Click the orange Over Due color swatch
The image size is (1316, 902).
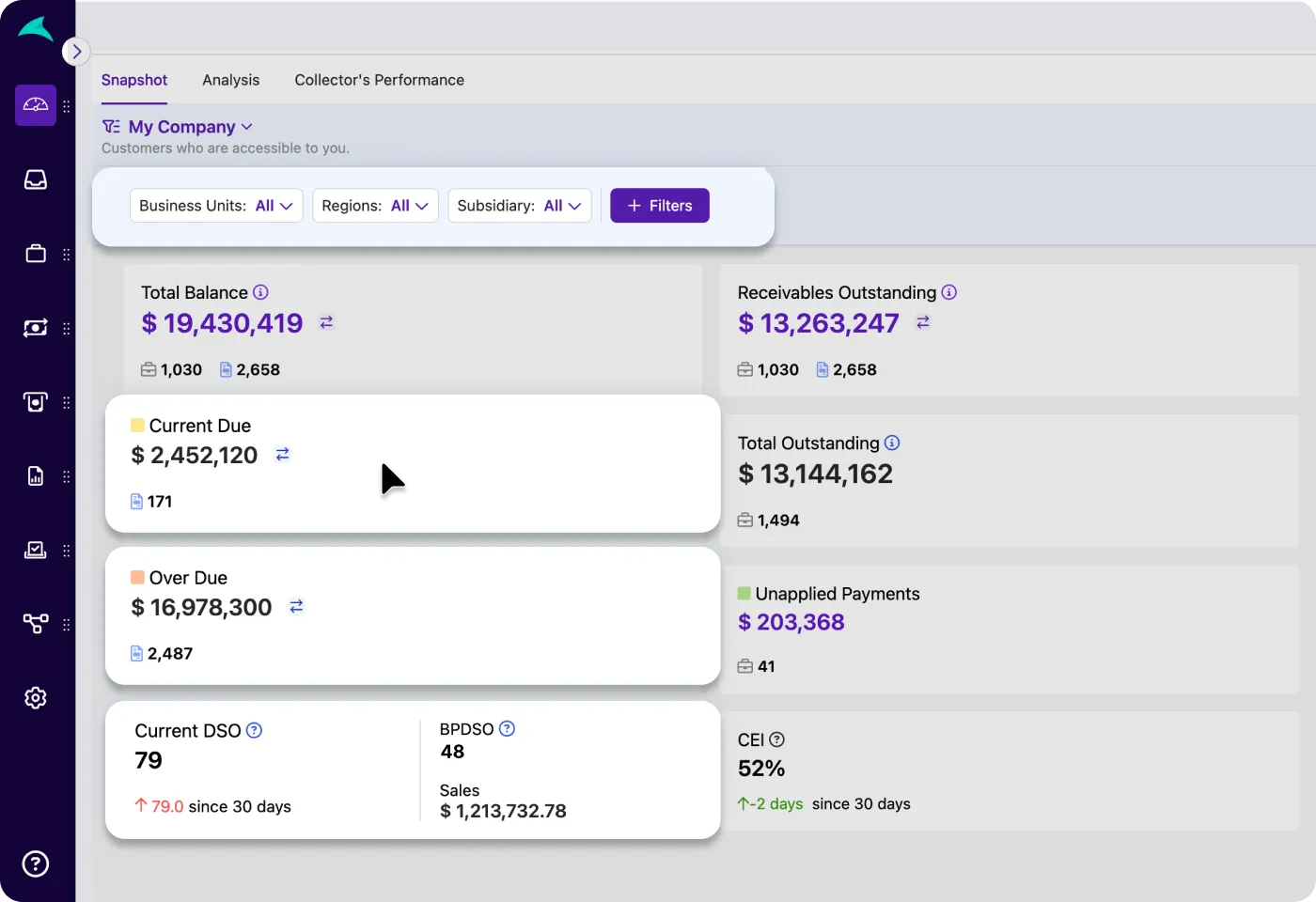[x=137, y=577]
